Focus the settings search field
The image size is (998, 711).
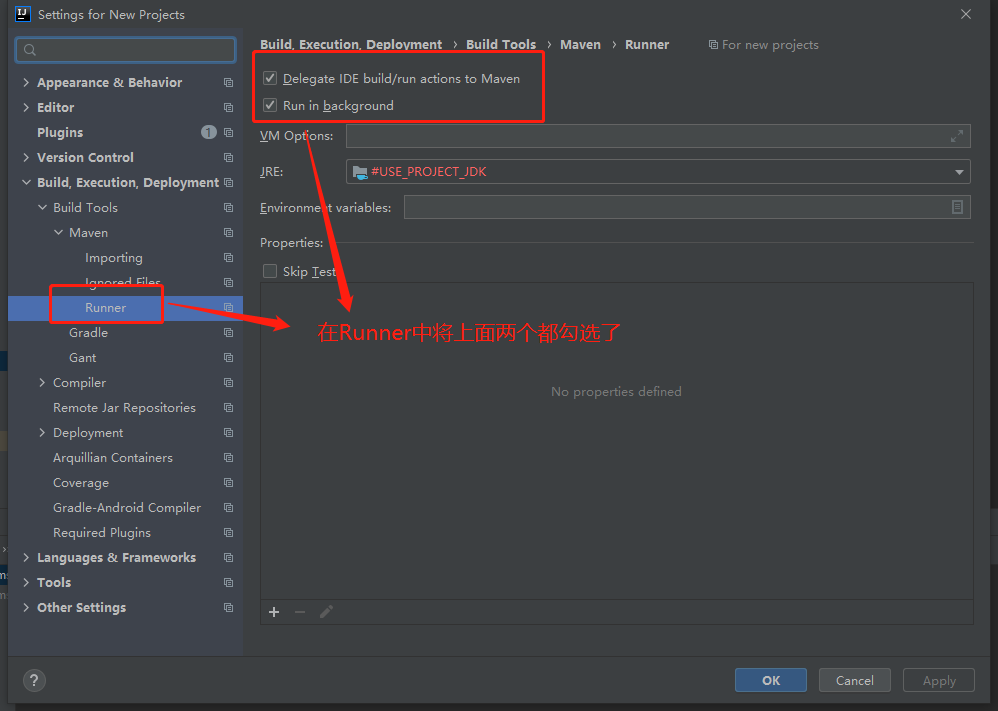[125, 50]
